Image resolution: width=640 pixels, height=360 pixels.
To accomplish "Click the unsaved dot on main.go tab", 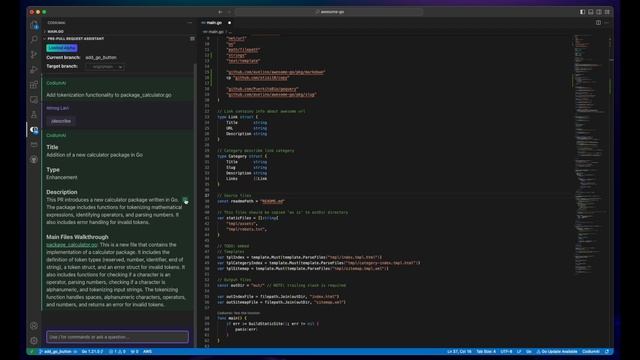I will click(229, 23).
